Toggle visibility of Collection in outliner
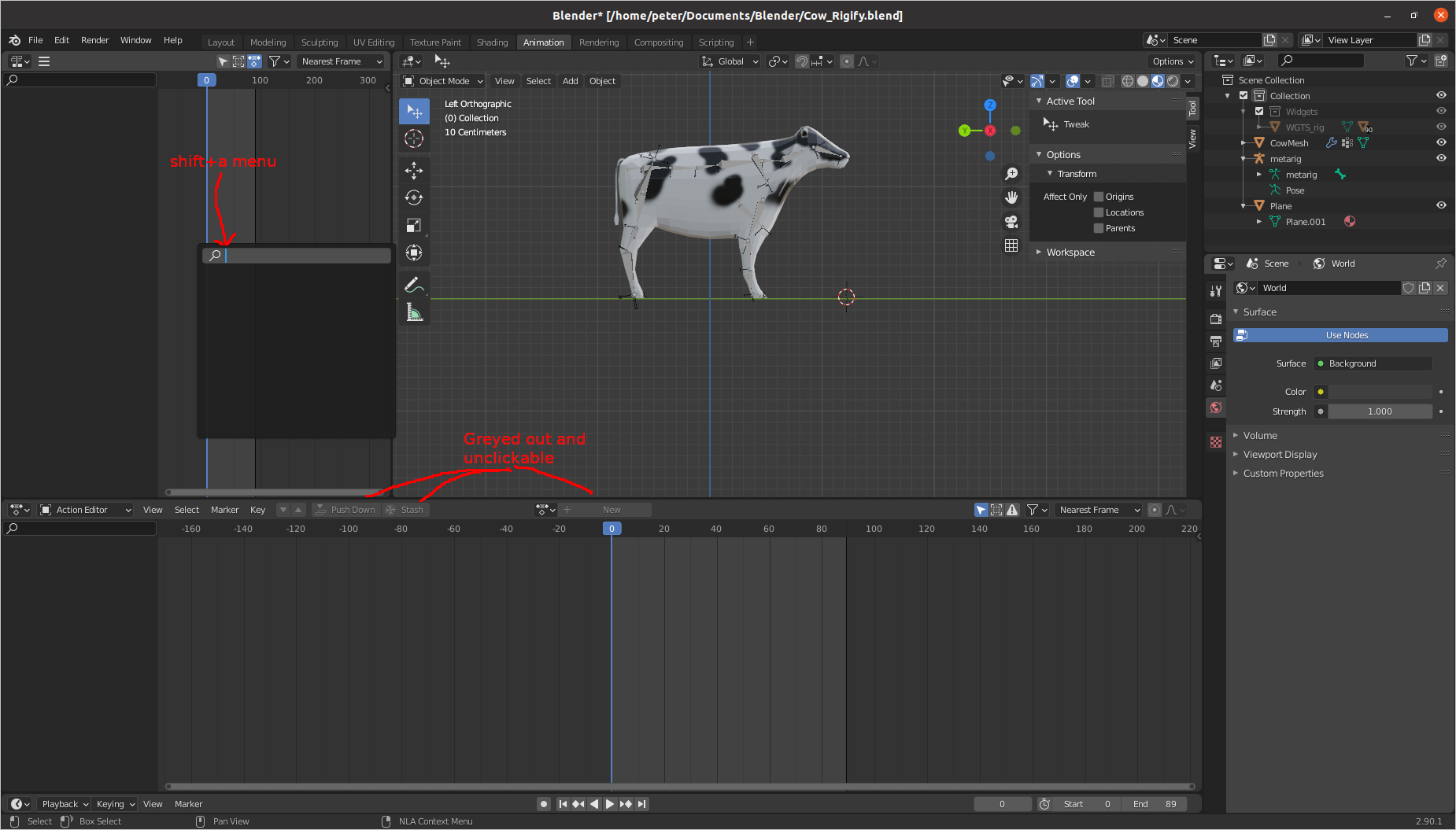This screenshot has width=1456, height=830. coord(1441,95)
